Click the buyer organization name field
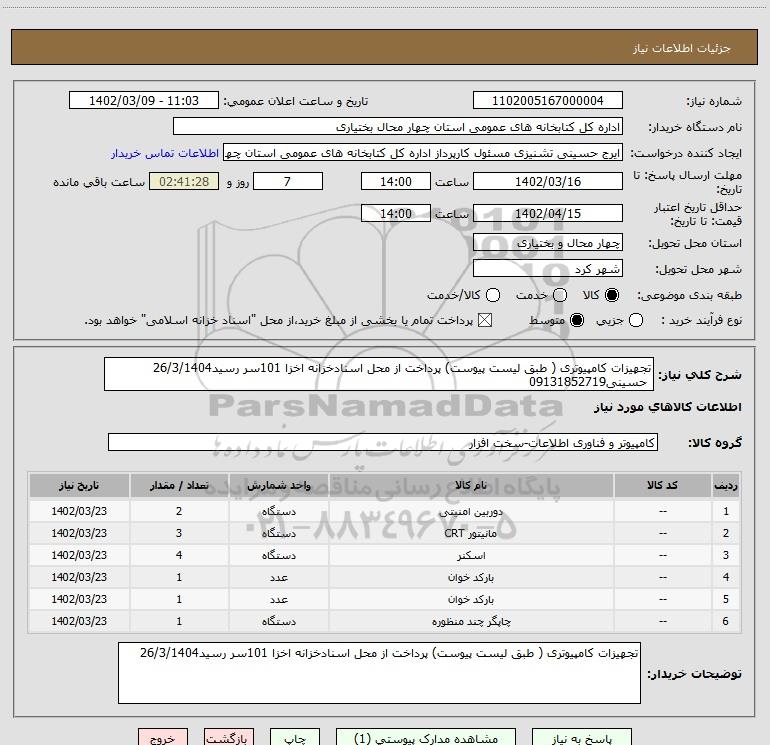The width and height of the screenshot is (770, 745). (398, 127)
